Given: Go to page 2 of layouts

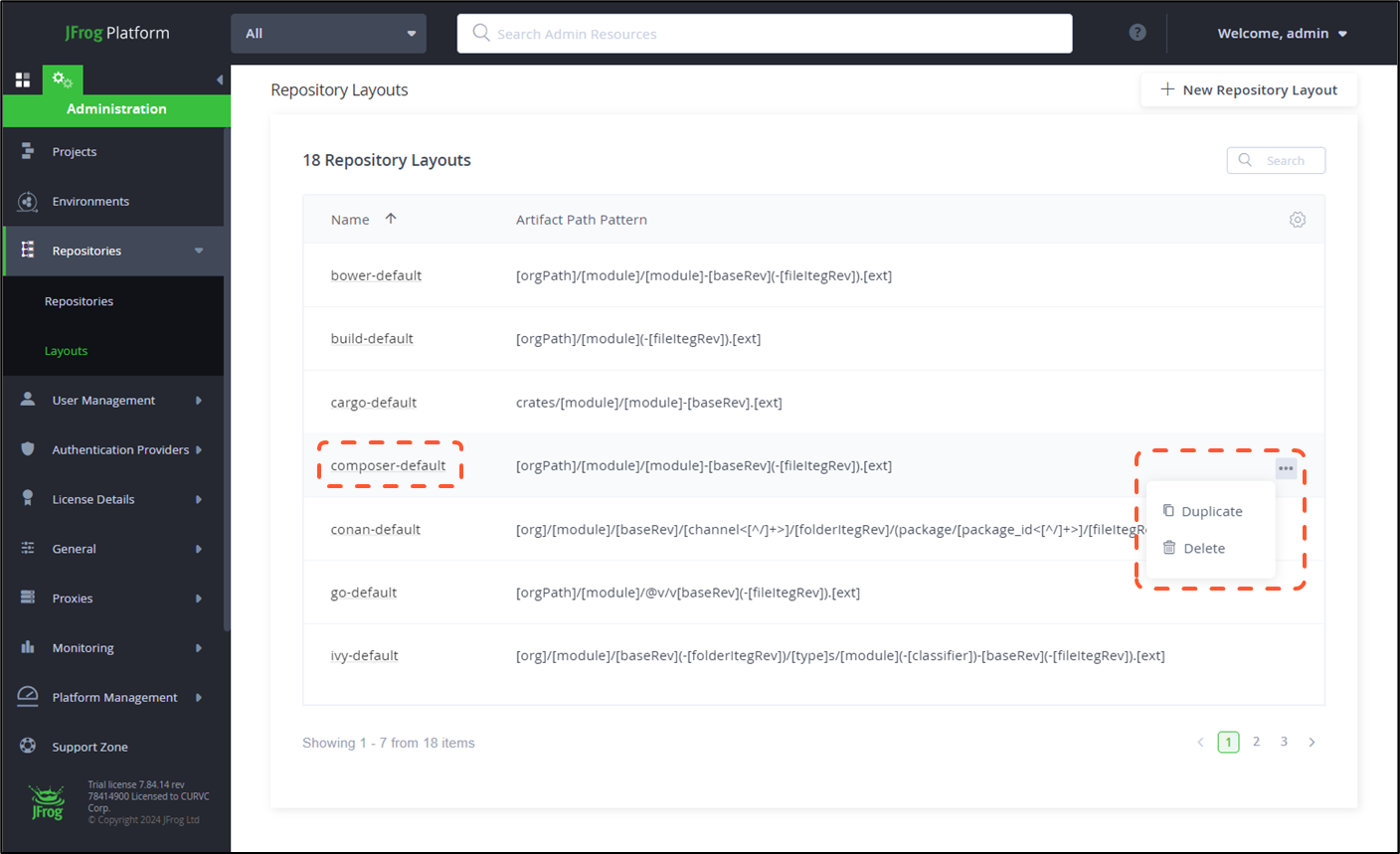Looking at the screenshot, I should (1256, 742).
